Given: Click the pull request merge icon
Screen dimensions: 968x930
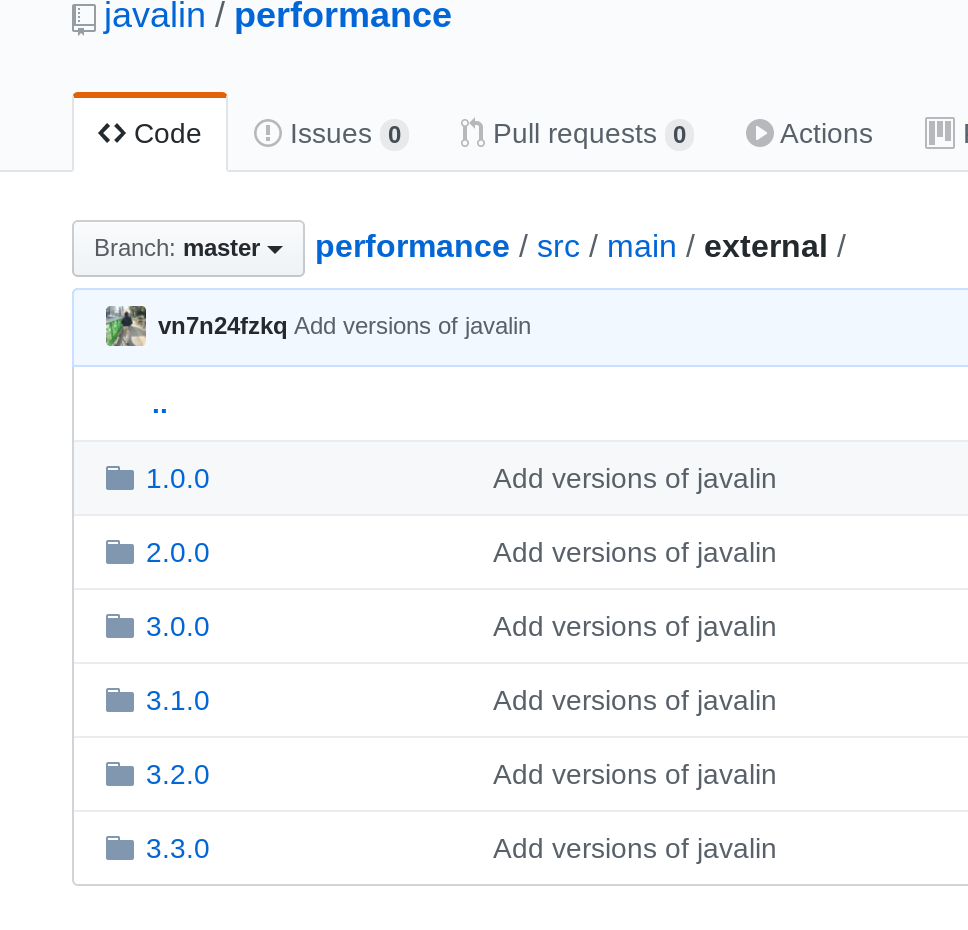Looking at the screenshot, I should [x=472, y=133].
